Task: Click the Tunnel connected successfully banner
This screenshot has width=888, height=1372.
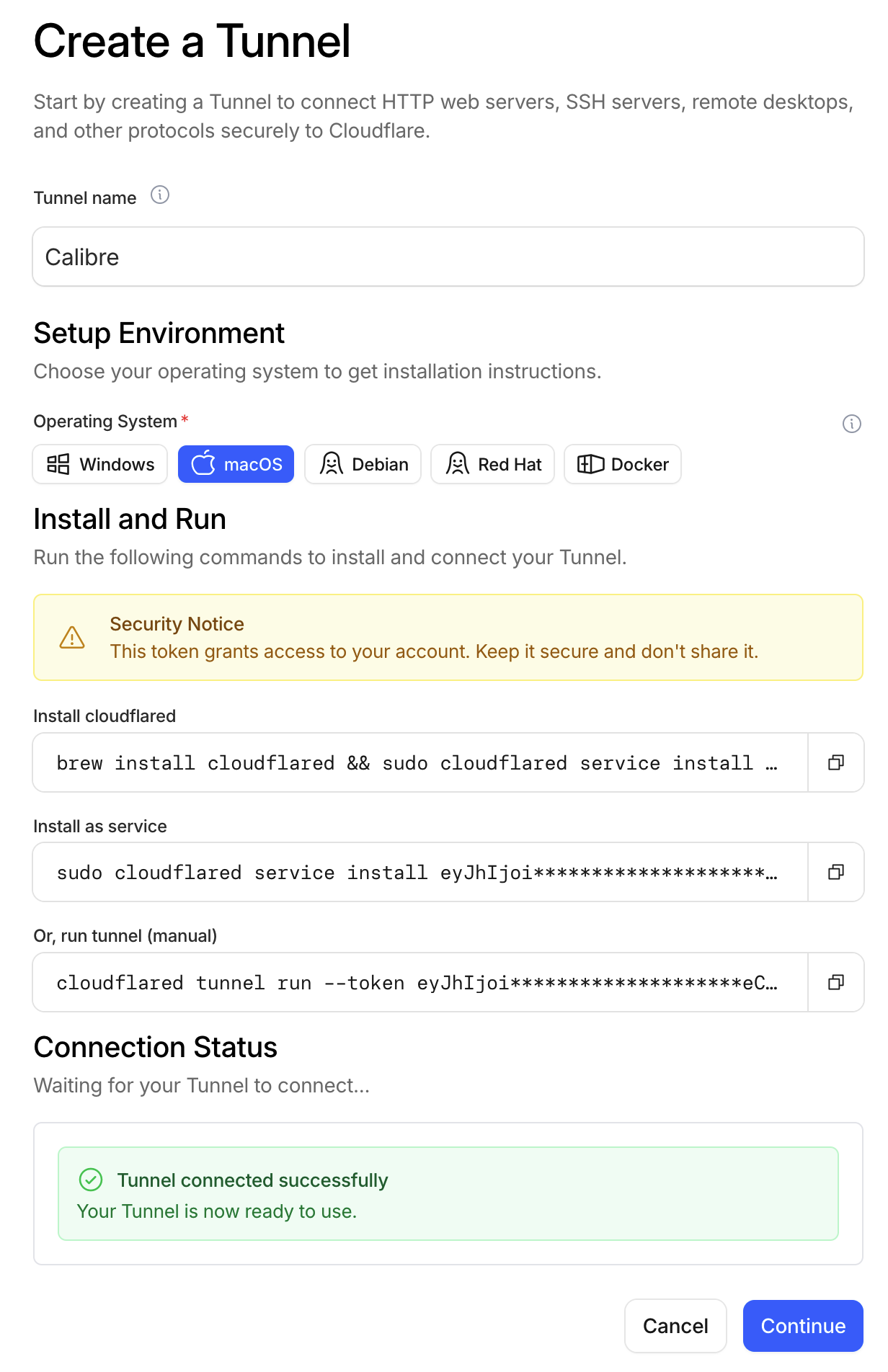Action: (448, 1193)
